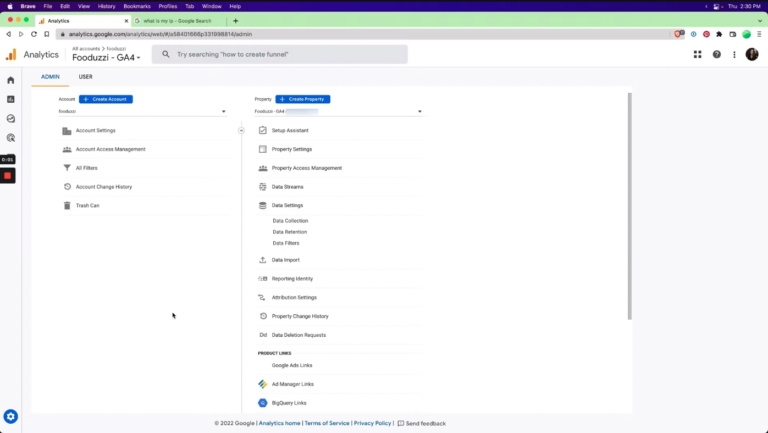The height and width of the screenshot is (433, 768).
Task: Click the Data Streams icon
Action: point(263,187)
